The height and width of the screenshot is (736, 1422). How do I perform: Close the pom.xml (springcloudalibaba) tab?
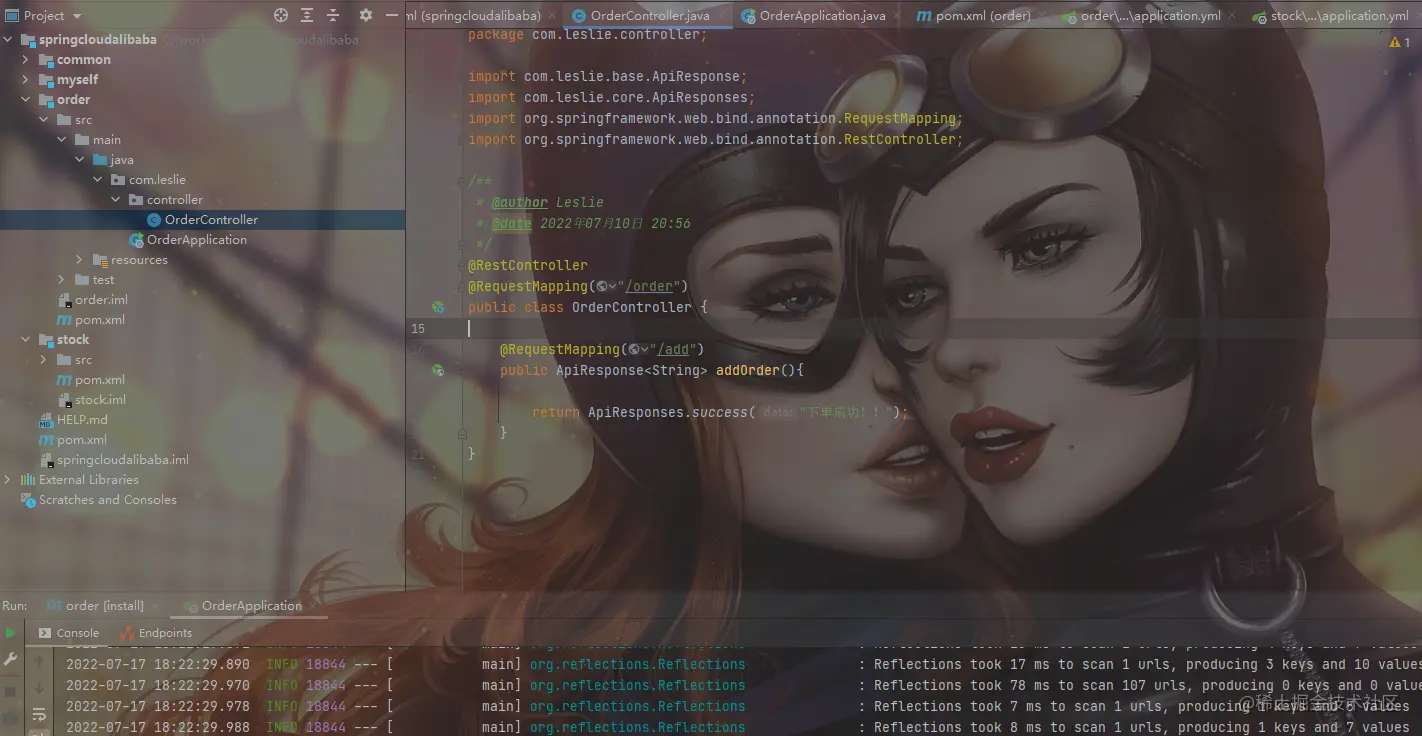[553, 16]
